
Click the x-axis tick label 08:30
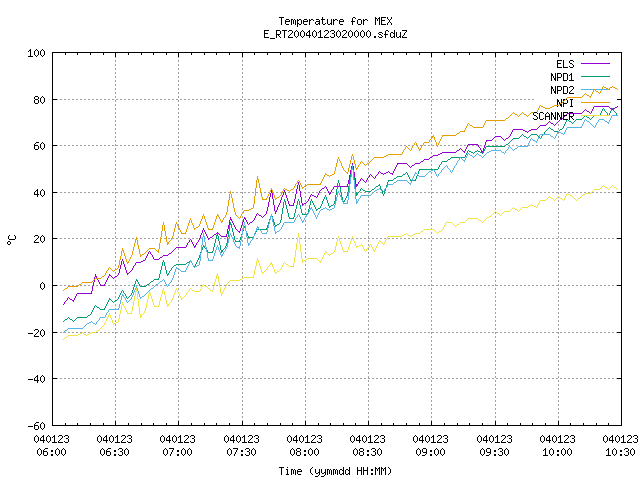tap(368, 452)
